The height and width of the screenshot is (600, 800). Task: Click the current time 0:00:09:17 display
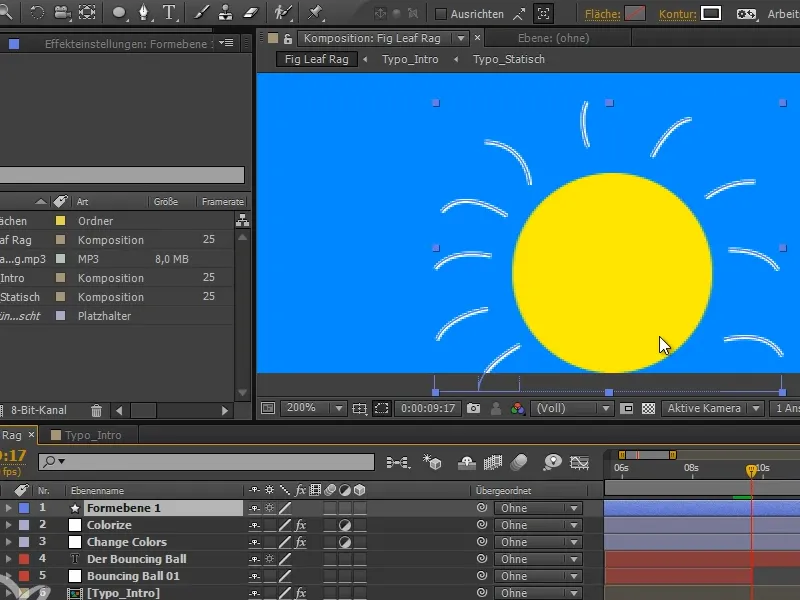click(x=428, y=408)
